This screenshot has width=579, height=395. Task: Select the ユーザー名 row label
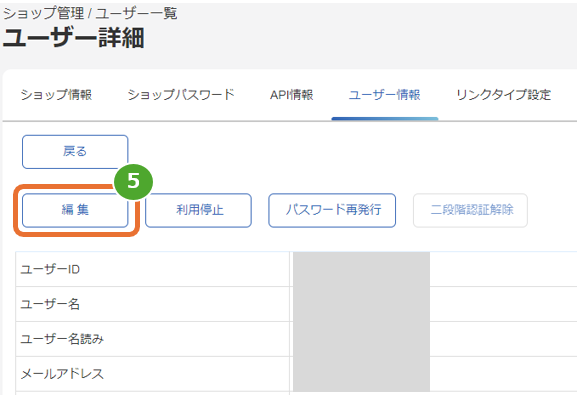(50, 304)
